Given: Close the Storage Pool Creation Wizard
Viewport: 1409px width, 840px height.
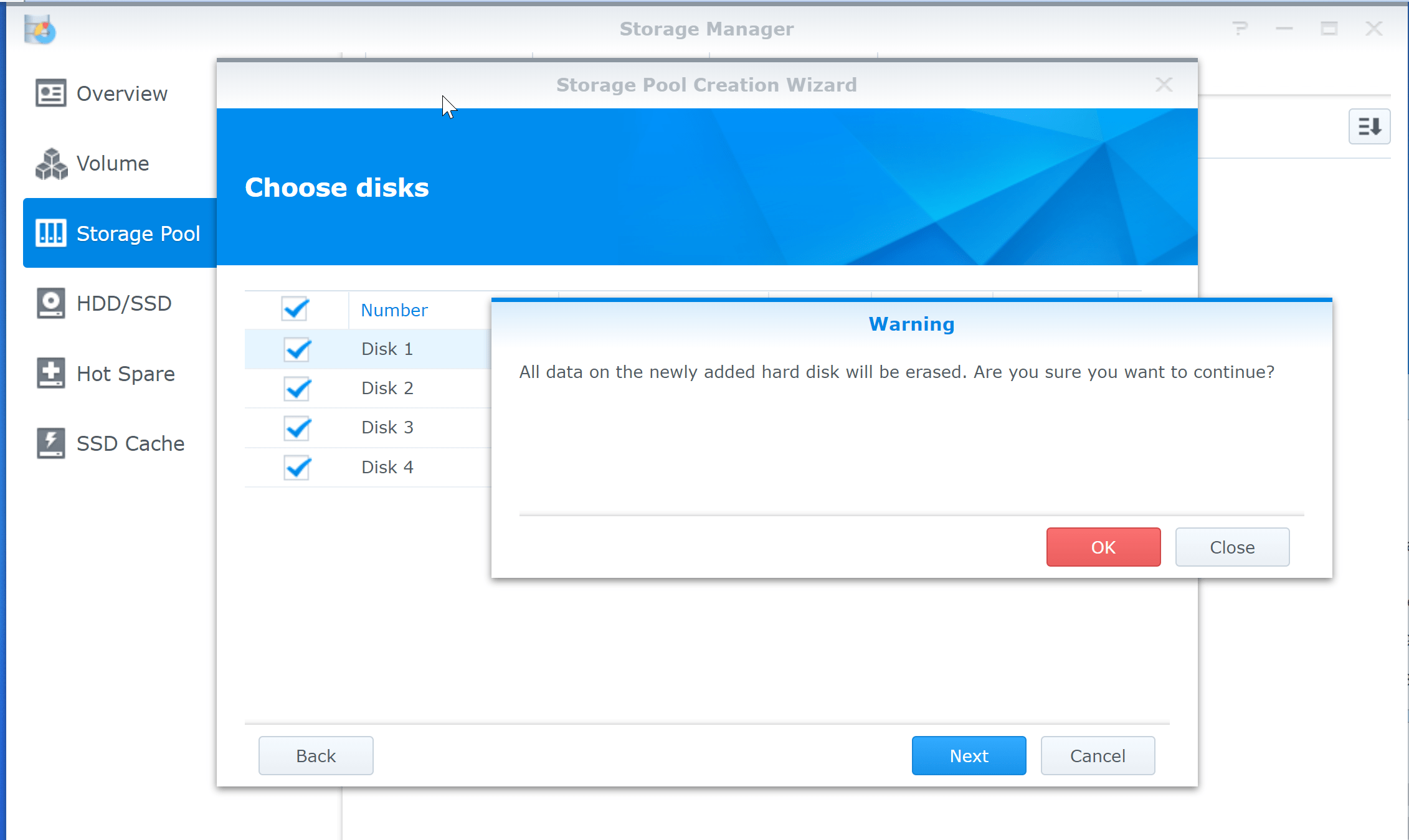Looking at the screenshot, I should 1164,84.
